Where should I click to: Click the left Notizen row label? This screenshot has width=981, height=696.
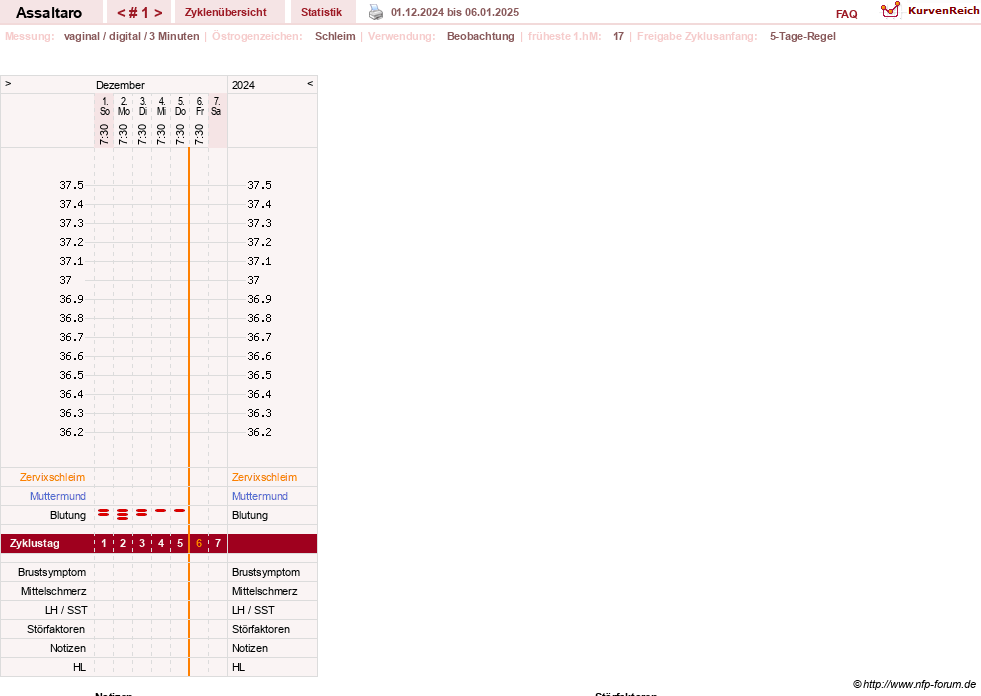click(x=68, y=648)
